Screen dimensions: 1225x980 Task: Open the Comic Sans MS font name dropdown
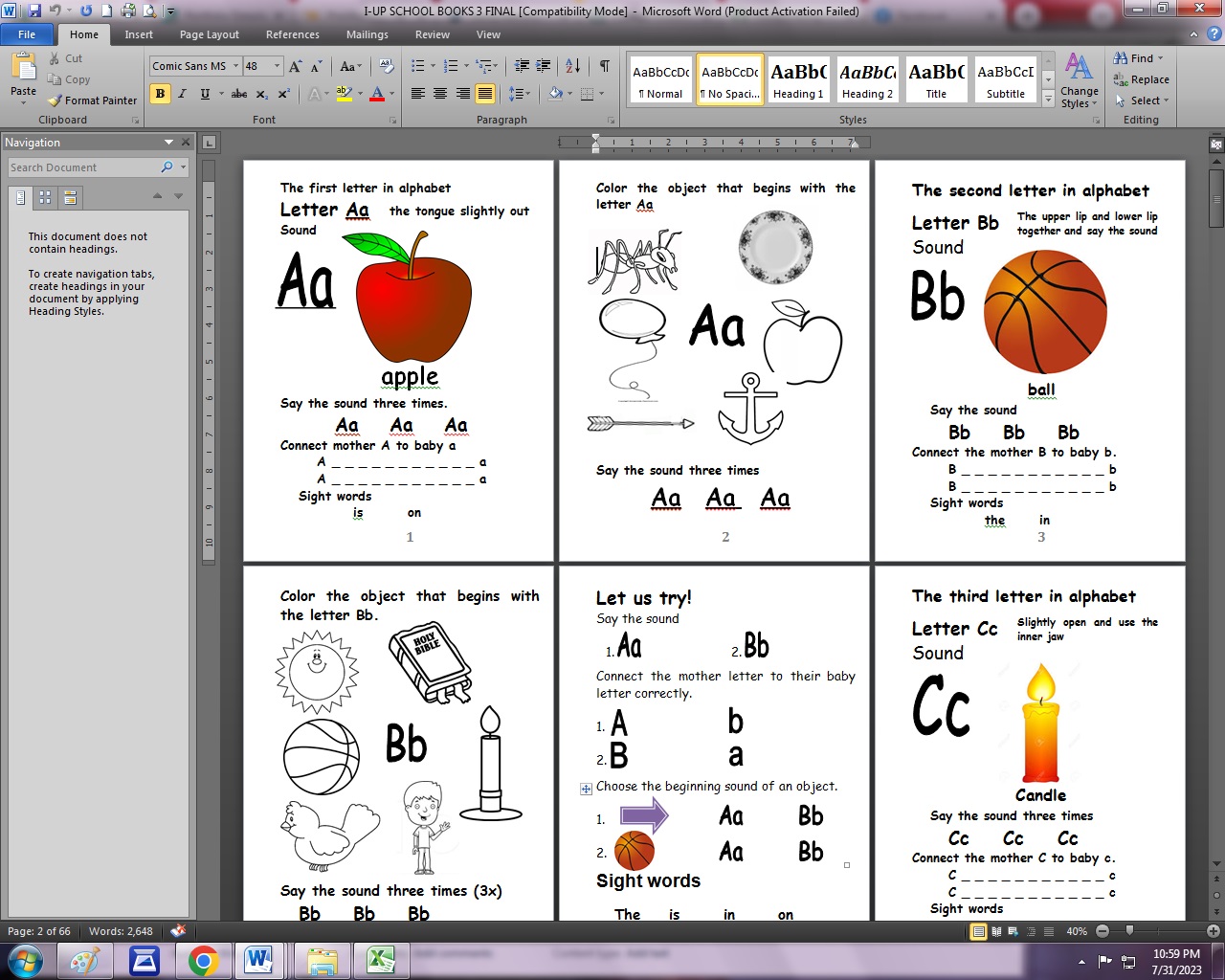click(x=235, y=66)
